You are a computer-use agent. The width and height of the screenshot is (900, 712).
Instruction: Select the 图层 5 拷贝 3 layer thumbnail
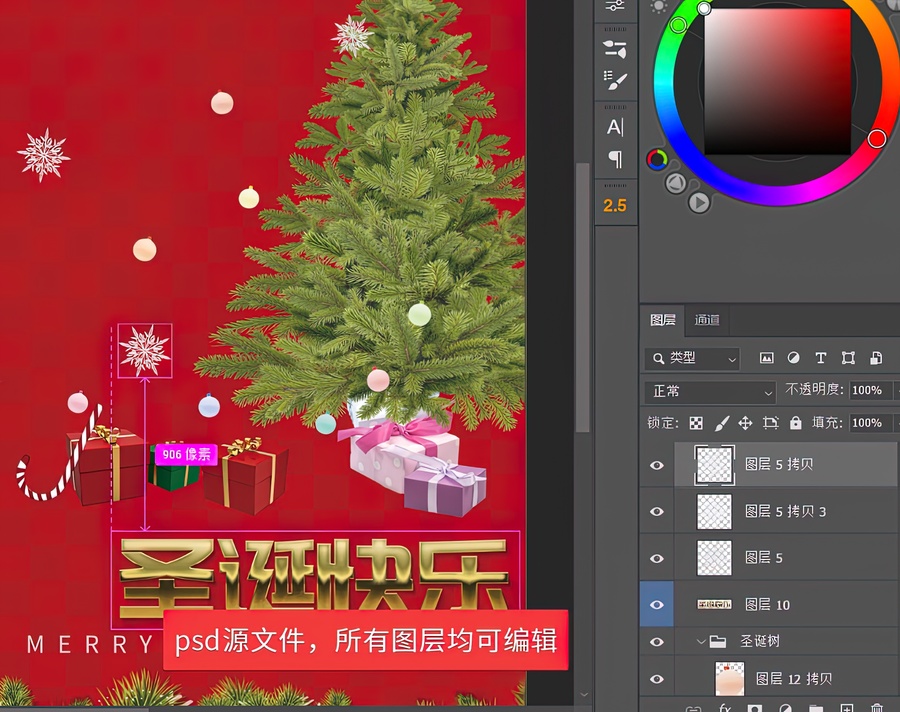click(714, 512)
